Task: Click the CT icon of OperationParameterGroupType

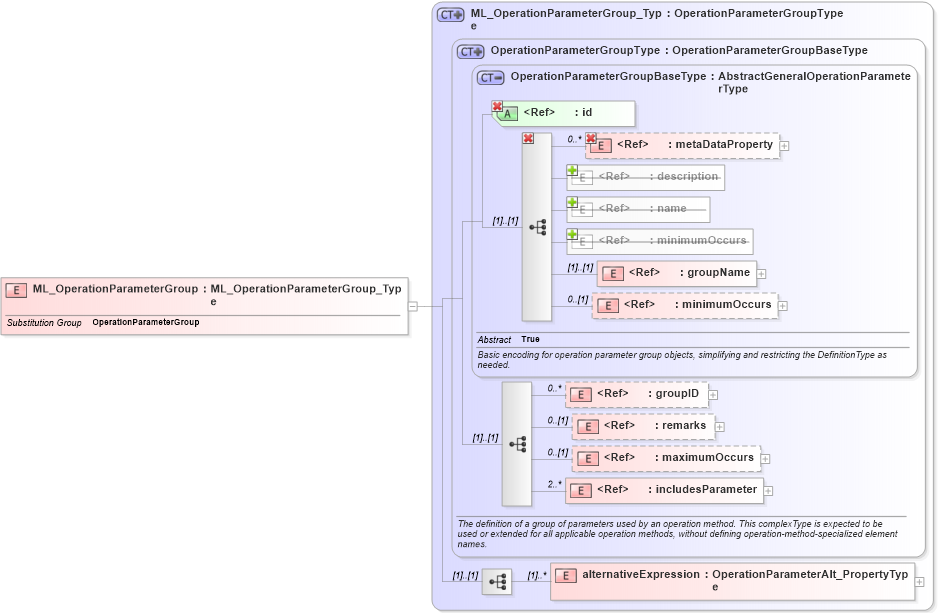Action: 470,50
